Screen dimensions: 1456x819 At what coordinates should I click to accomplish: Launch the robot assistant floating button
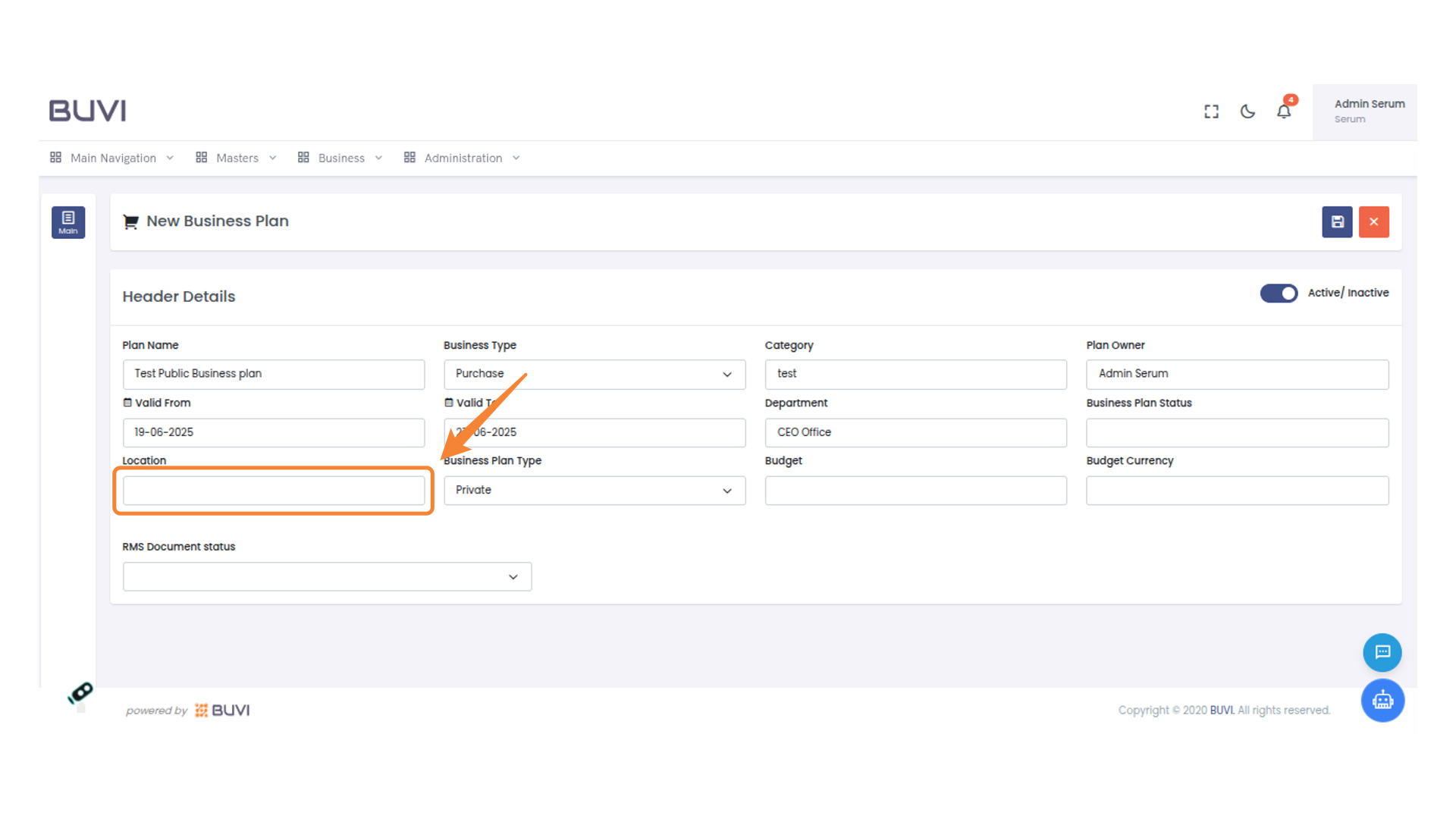point(1382,700)
